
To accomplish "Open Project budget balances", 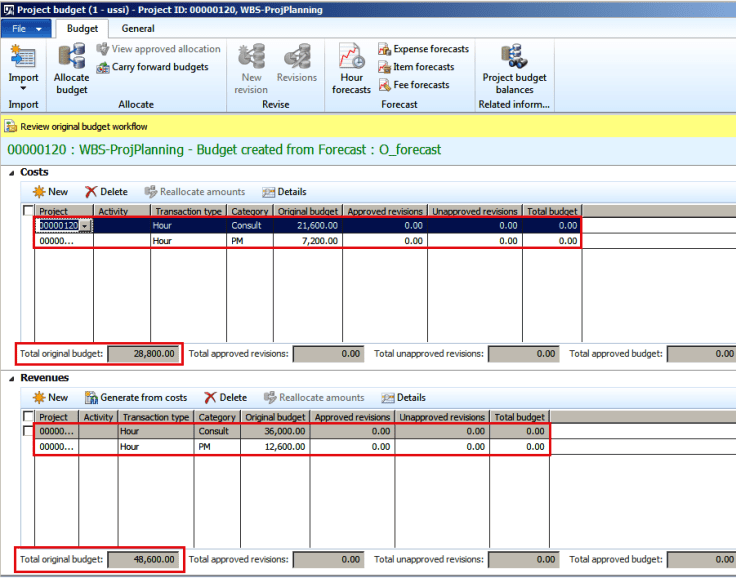I will pos(514,60).
